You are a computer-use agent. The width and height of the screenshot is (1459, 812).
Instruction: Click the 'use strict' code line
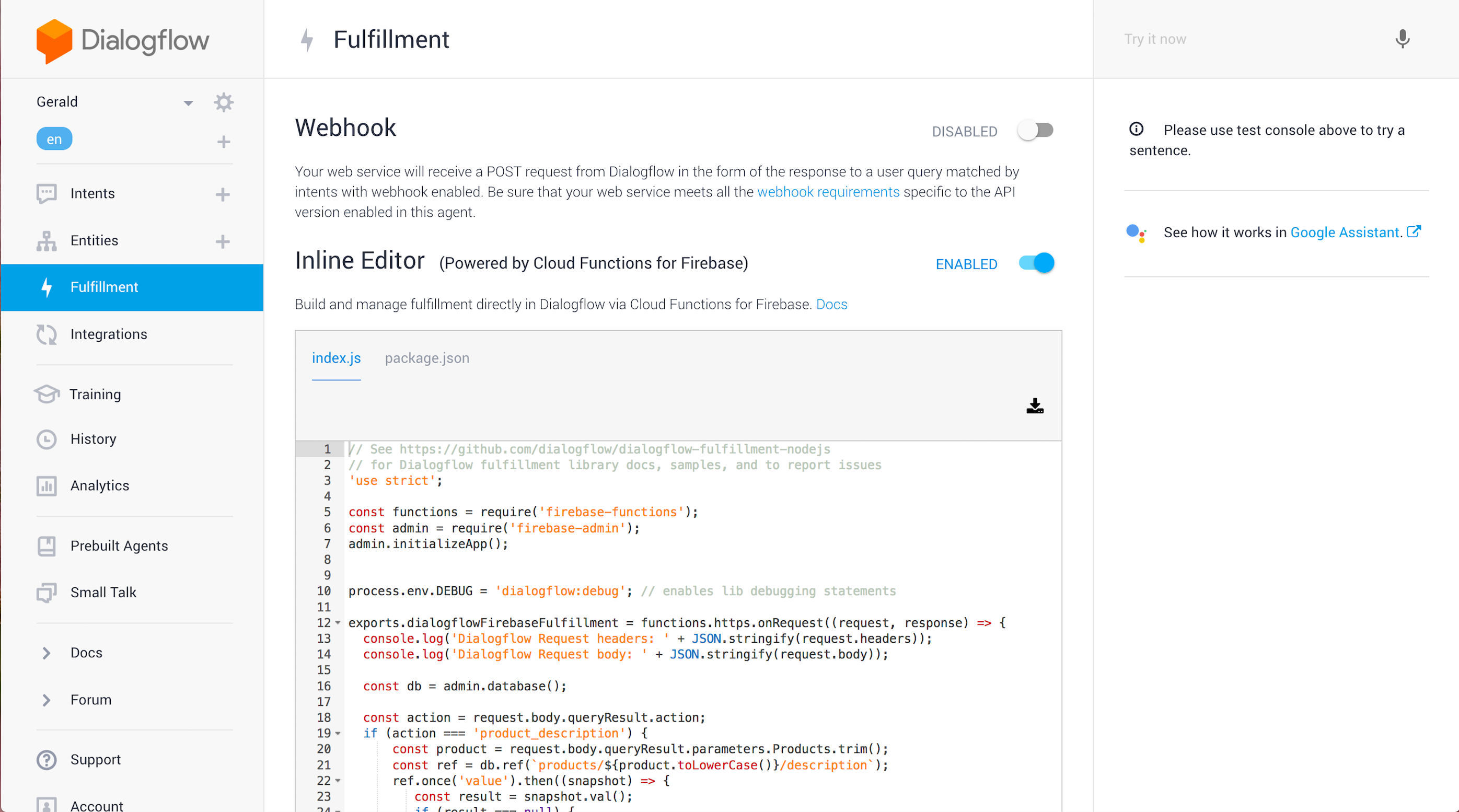(396, 481)
